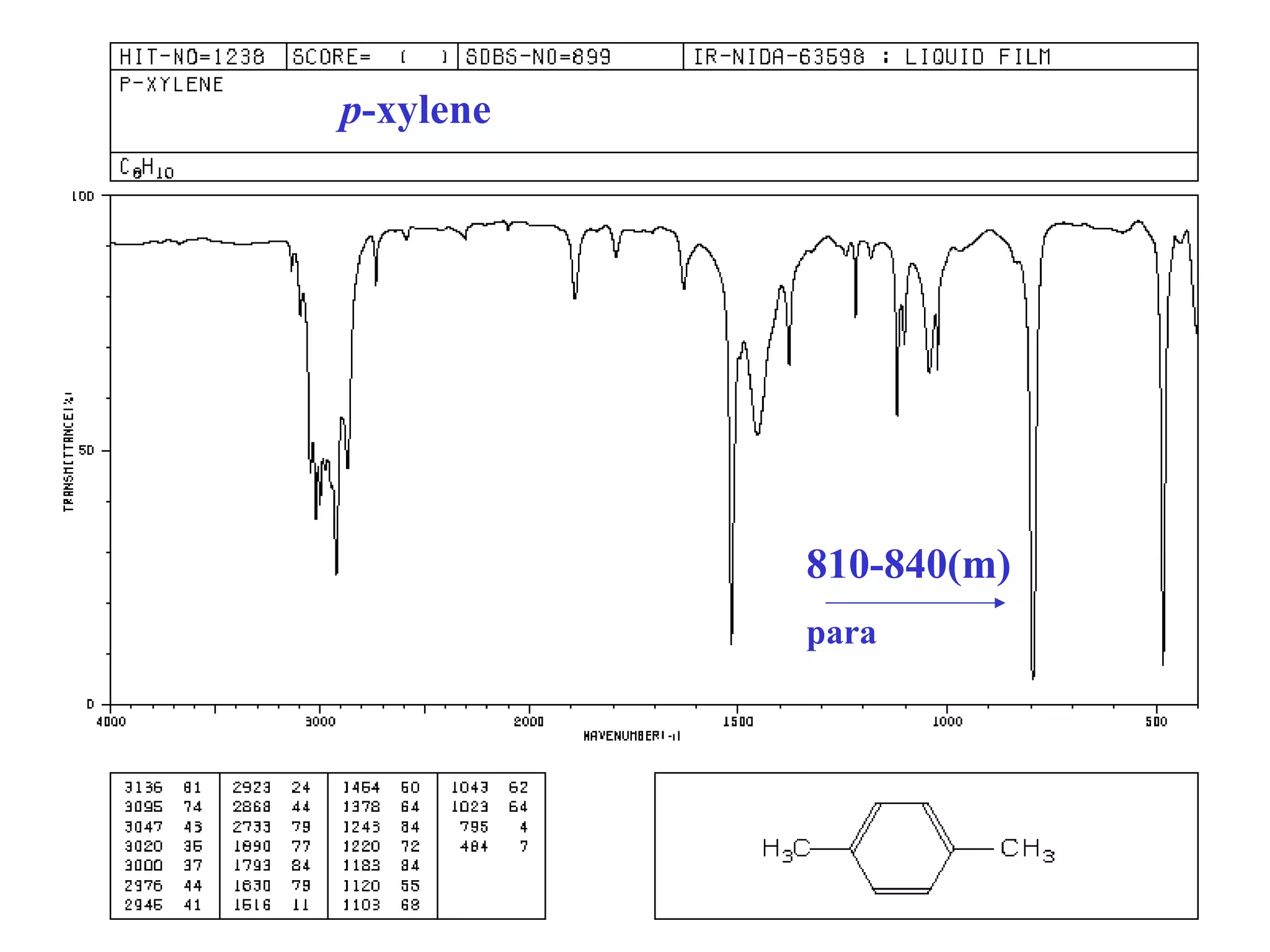Screen dimensions: 1270x952
Task: Click the TRANSMITTANCE axis title
Action: pyautogui.click(x=68, y=451)
